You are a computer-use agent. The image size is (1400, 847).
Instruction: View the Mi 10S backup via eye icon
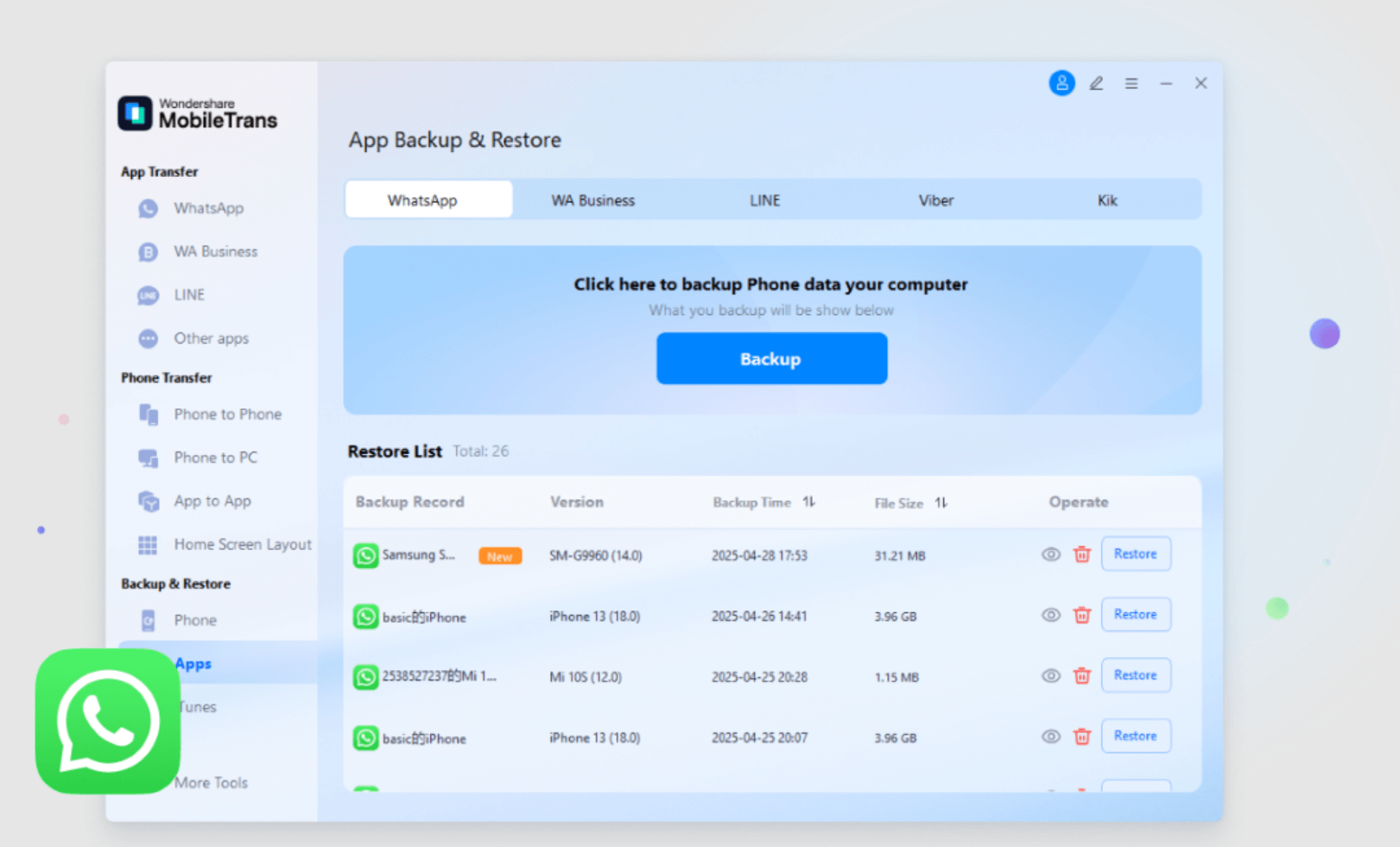pyautogui.click(x=1050, y=675)
